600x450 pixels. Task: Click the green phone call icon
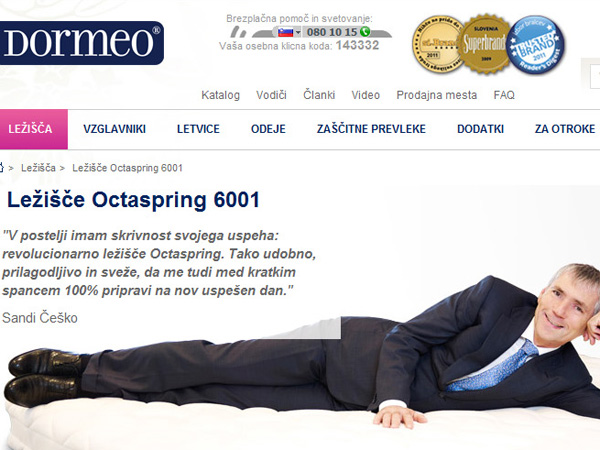click(365, 32)
